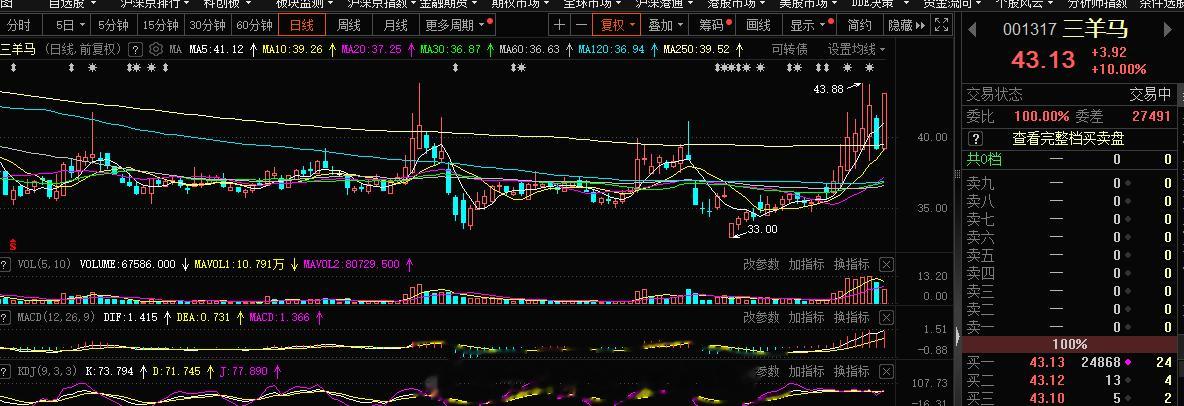This screenshot has width=1184, height=406.
Task: Go to previous stock with left arrow
Action: click(x=972, y=29)
